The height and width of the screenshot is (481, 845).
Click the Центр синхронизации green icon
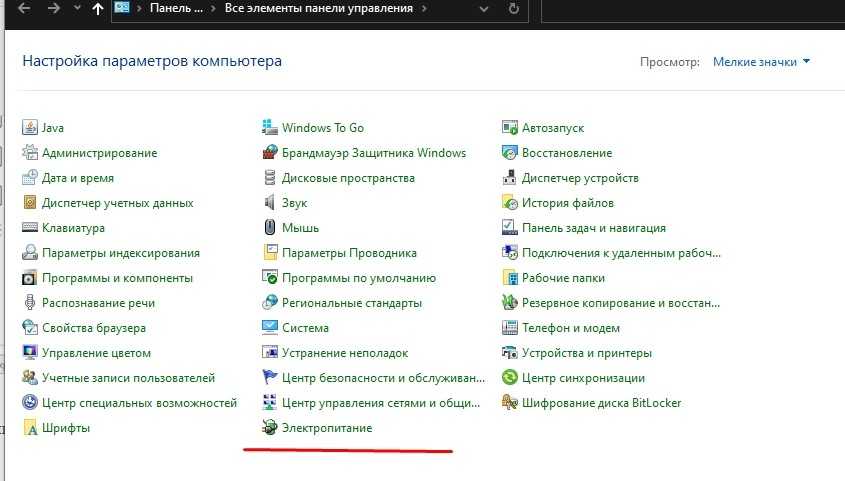coord(509,378)
